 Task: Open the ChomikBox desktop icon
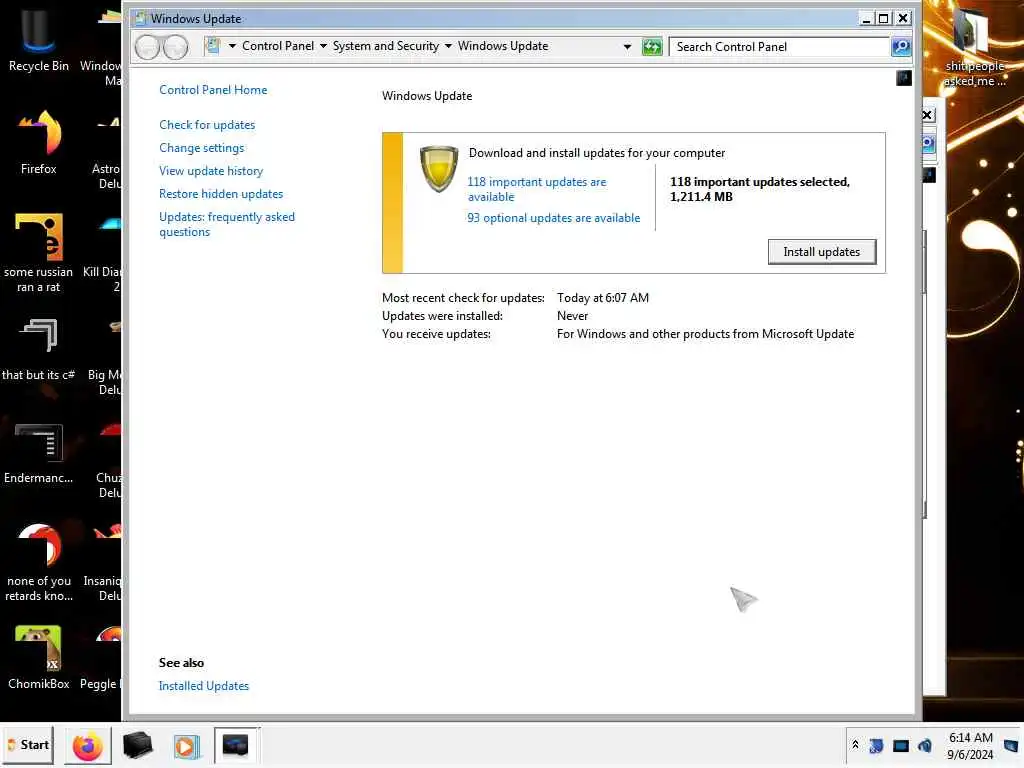(x=39, y=657)
